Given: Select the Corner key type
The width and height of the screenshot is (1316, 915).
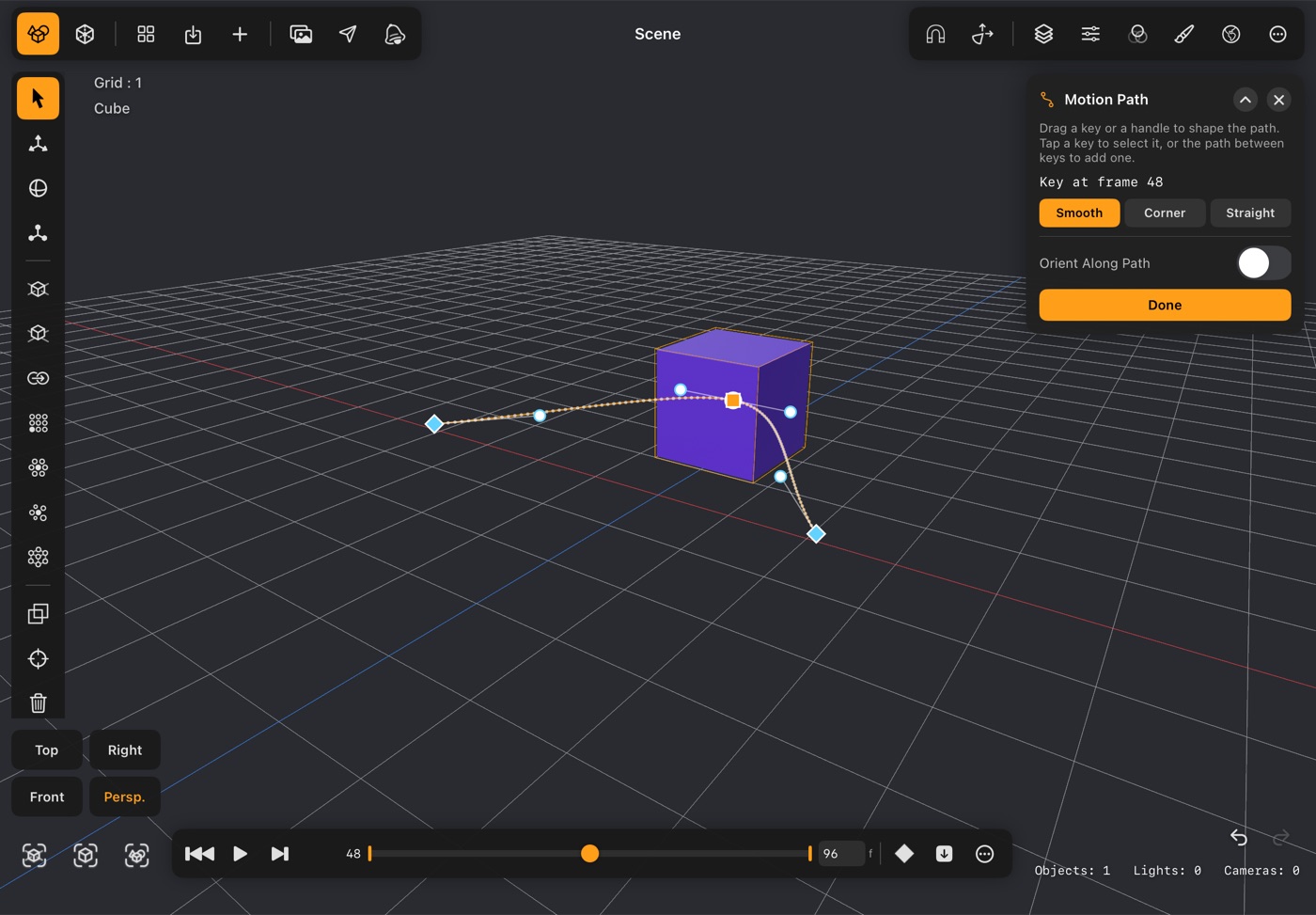Looking at the screenshot, I should tap(1165, 213).
